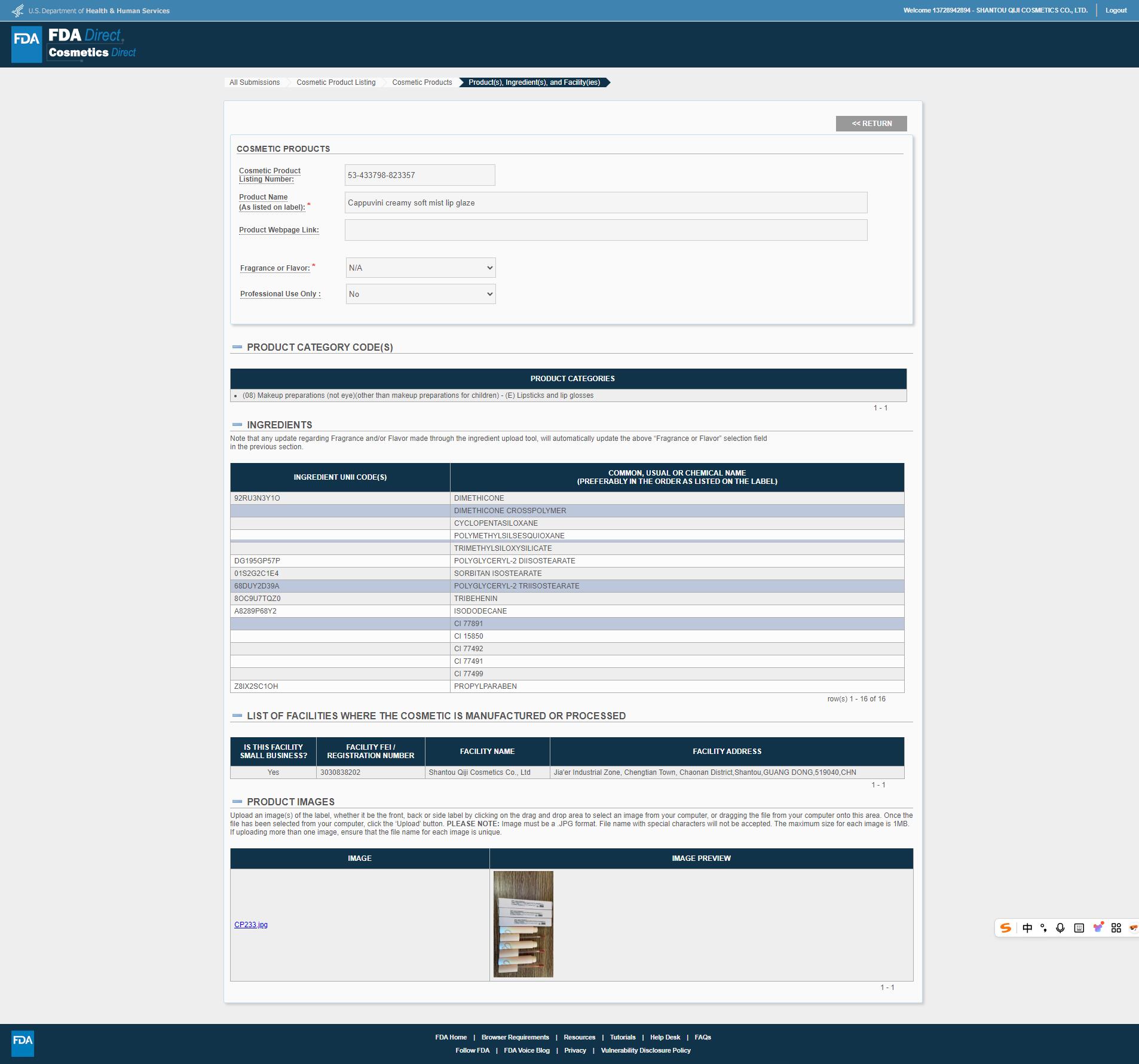Click the FDA logo in the footer
This screenshot has width=1139, height=1064.
pos(23,1043)
